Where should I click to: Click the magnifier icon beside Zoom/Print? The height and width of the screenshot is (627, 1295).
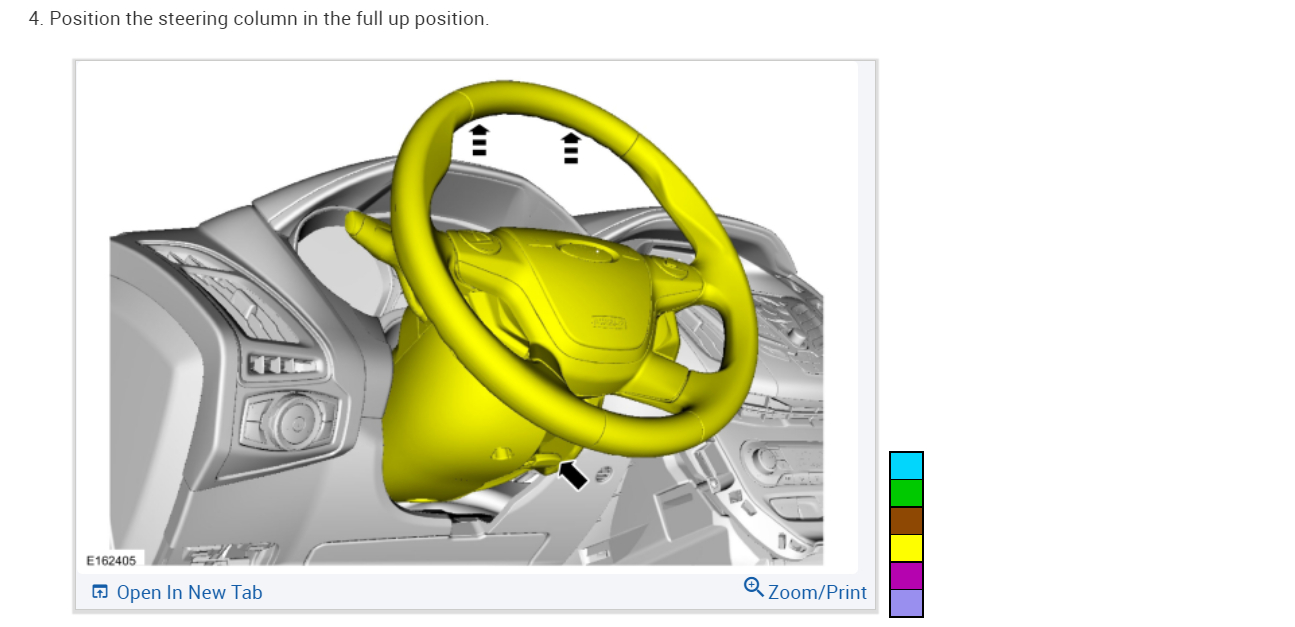click(x=754, y=587)
